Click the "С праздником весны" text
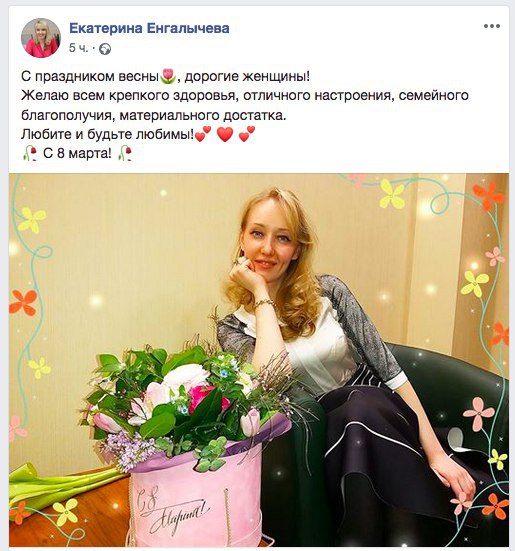515x551 pixels. (90, 77)
